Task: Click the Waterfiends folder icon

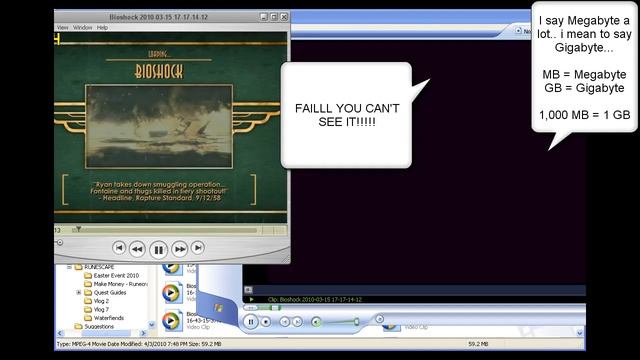Action: pos(88,318)
